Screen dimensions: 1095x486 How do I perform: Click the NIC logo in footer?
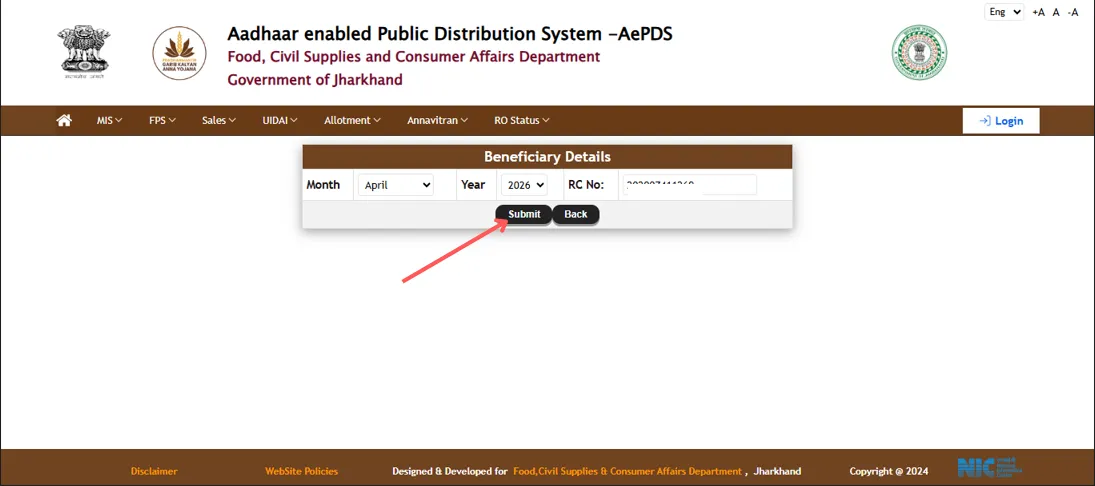[988, 468]
